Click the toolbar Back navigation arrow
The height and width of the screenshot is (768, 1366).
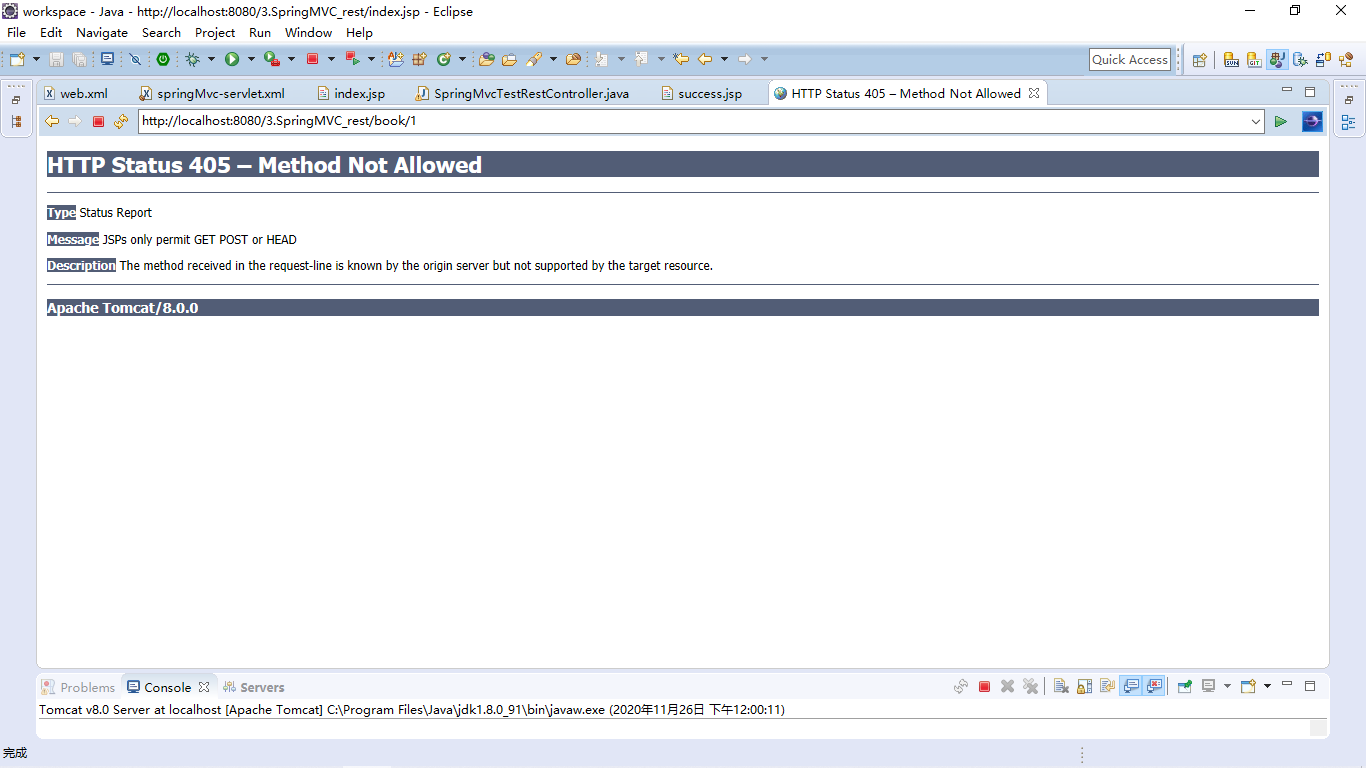tap(705, 60)
